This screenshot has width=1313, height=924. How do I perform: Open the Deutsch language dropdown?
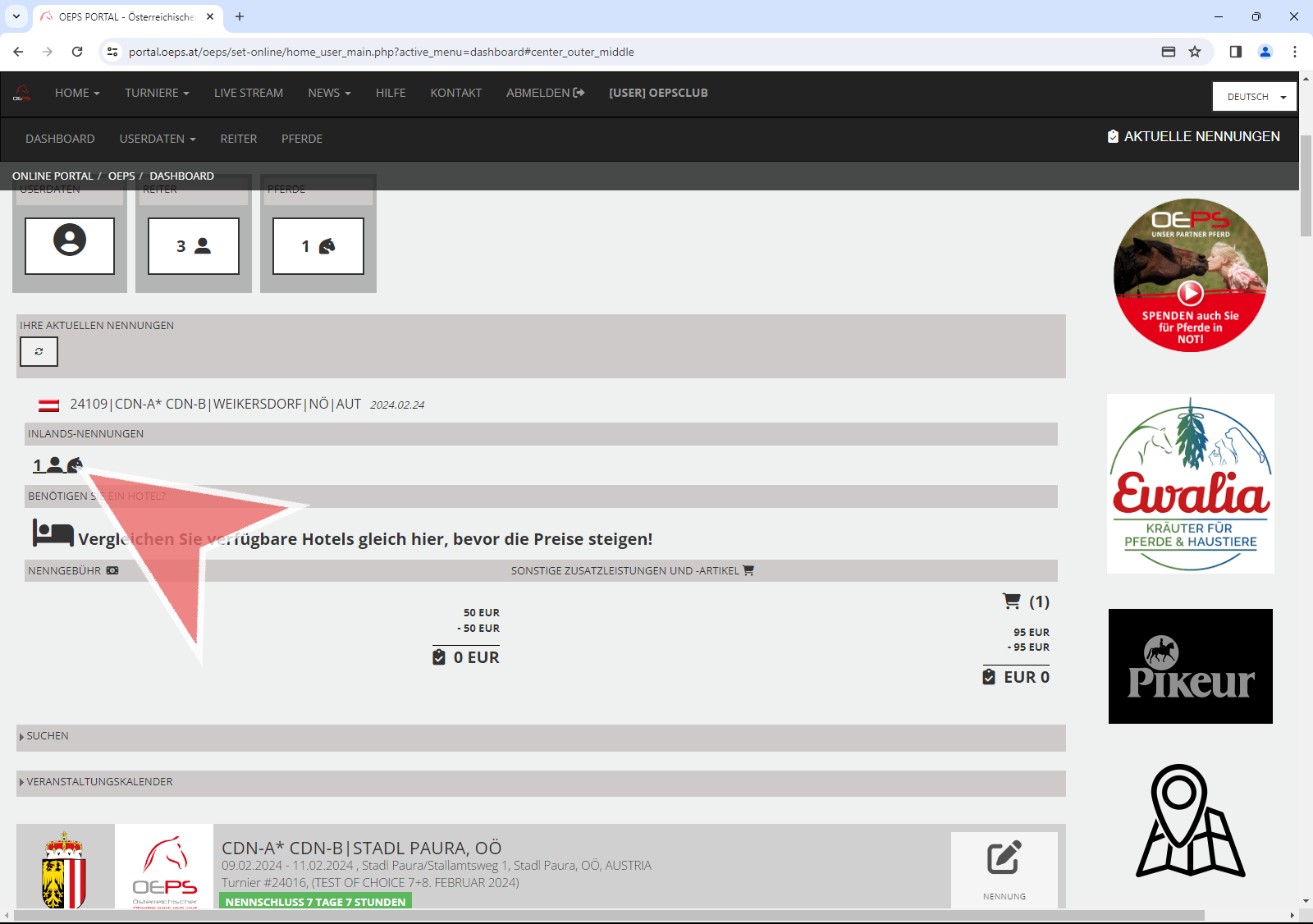pos(1255,97)
